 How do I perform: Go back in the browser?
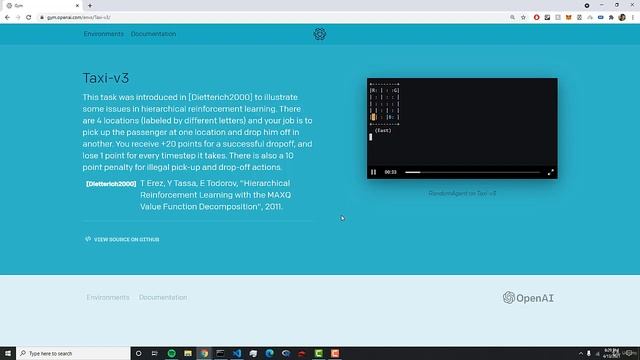(7, 18)
